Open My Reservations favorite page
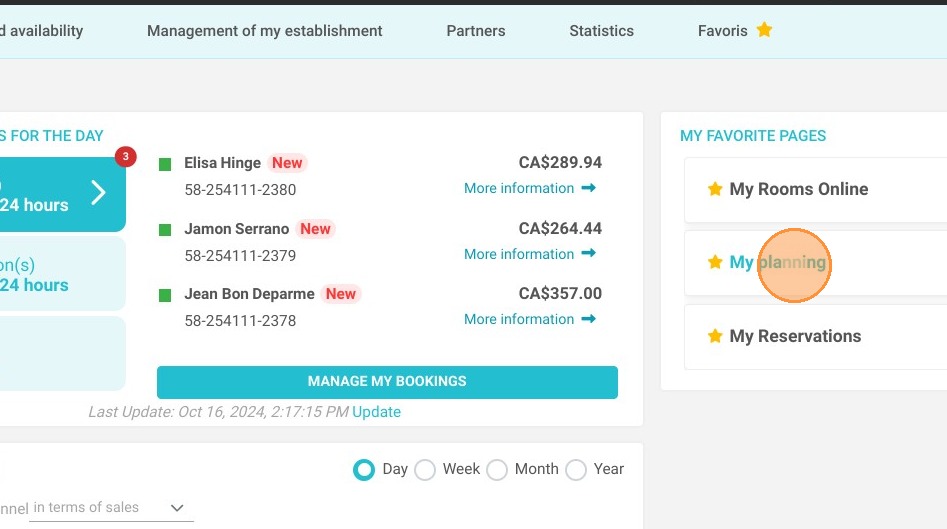This screenshot has height=529, width=947. point(815,336)
